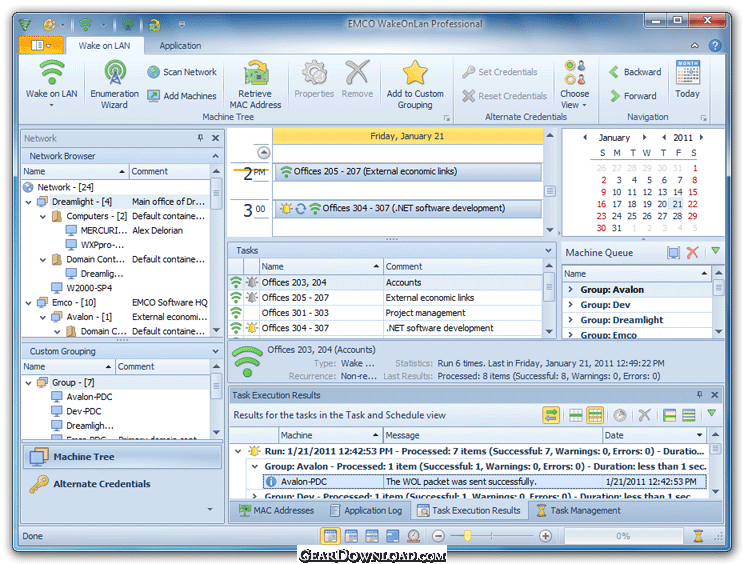Toggle the collapse-all rows button in results toolbar
The height and width of the screenshot is (564, 744).
tap(688, 416)
